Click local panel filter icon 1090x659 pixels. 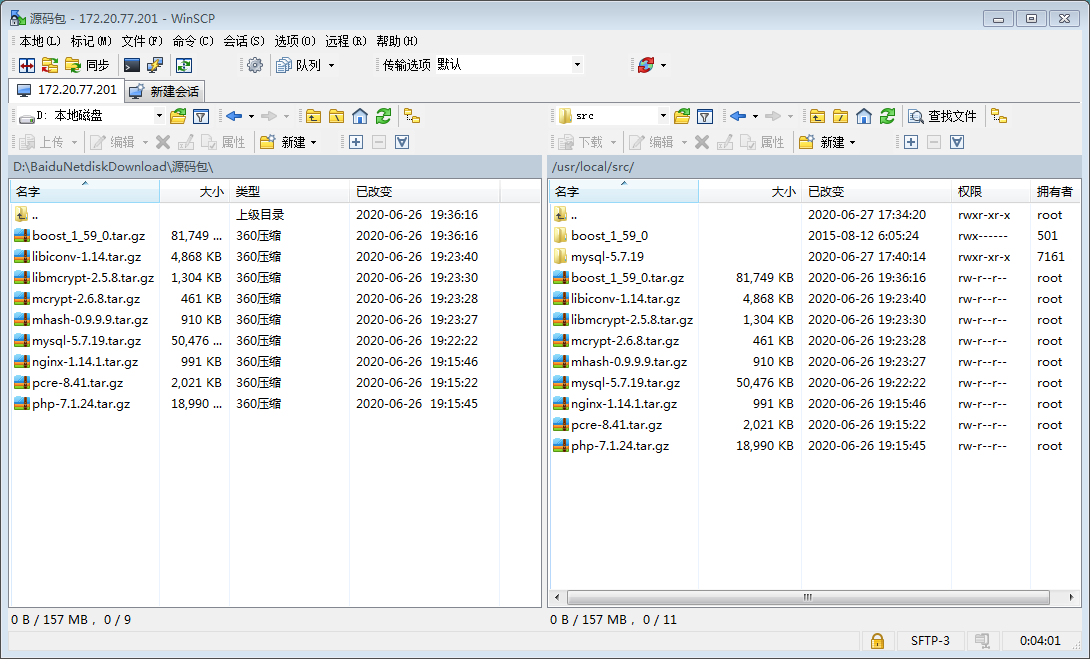201,116
